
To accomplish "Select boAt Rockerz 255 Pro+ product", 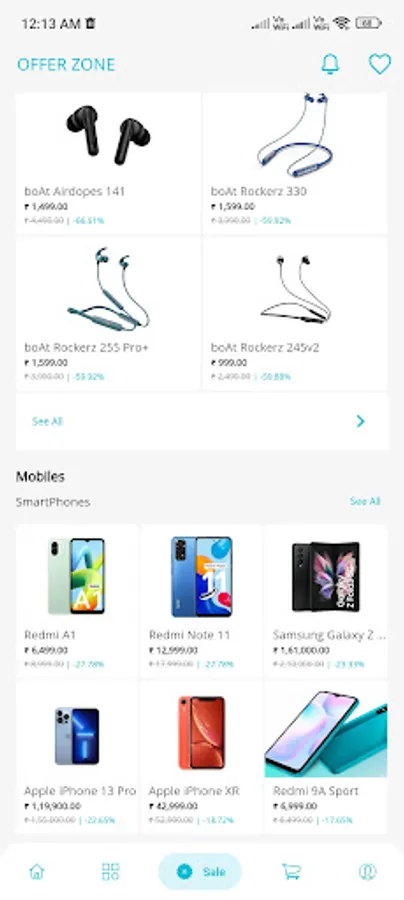I will 108,314.
